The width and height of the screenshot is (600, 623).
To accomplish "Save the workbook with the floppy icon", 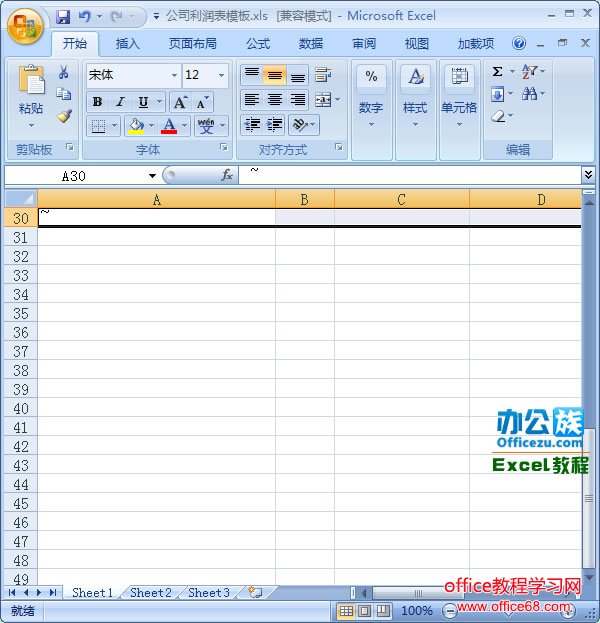I will 63,17.
